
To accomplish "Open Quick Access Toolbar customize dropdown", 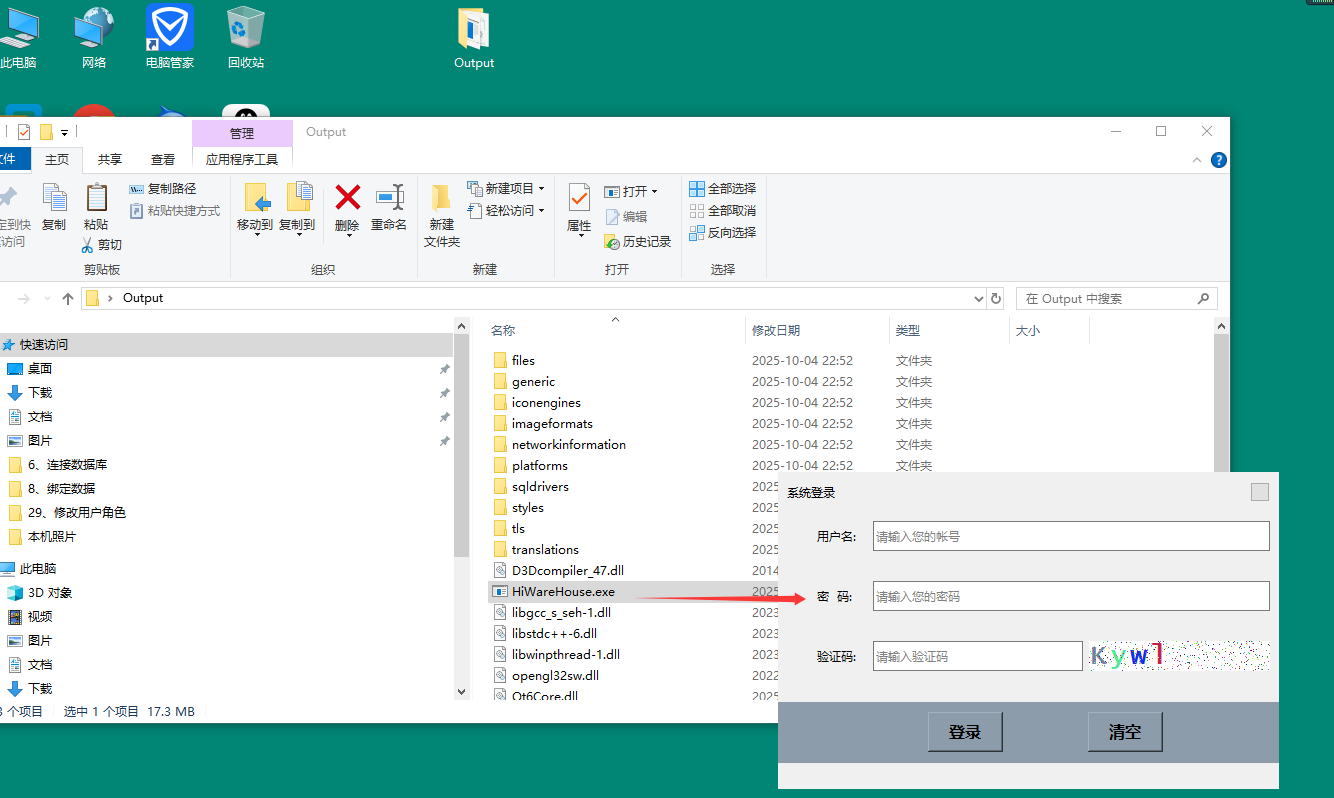I will (x=64, y=132).
